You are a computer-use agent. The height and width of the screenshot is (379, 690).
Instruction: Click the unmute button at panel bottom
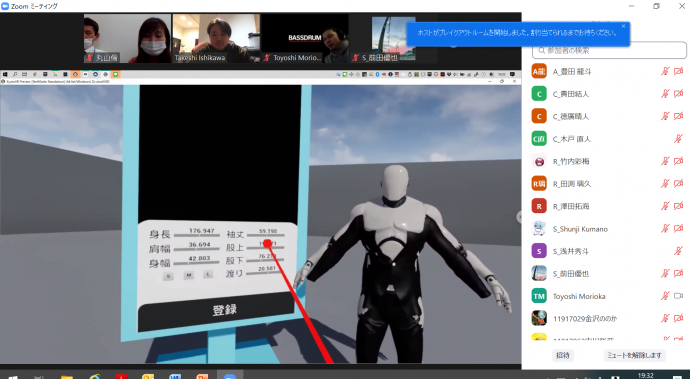tap(634, 355)
